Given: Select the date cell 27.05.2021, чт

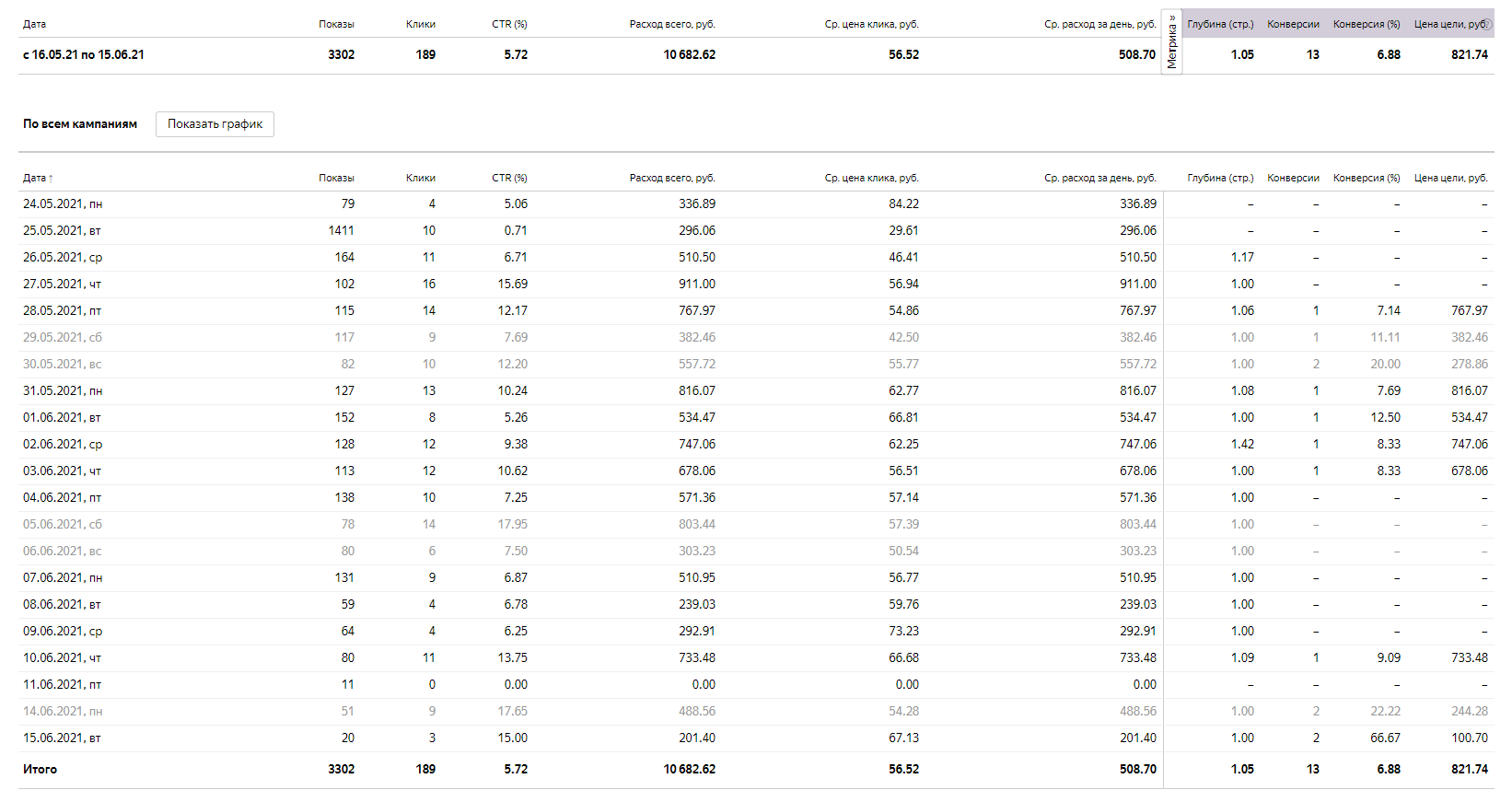Looking at the screenshot, I should [62, 284].
